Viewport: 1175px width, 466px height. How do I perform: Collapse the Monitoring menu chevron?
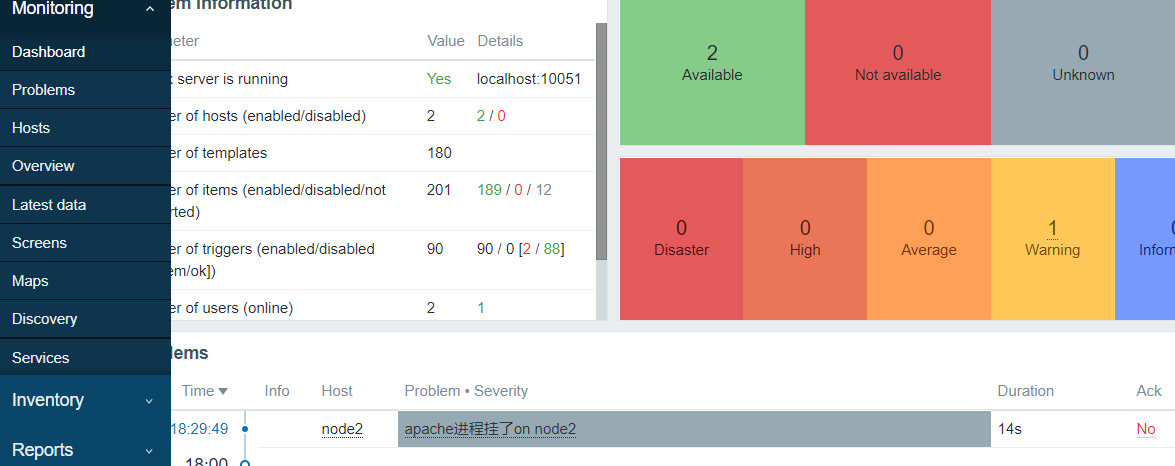coord(149,10)
